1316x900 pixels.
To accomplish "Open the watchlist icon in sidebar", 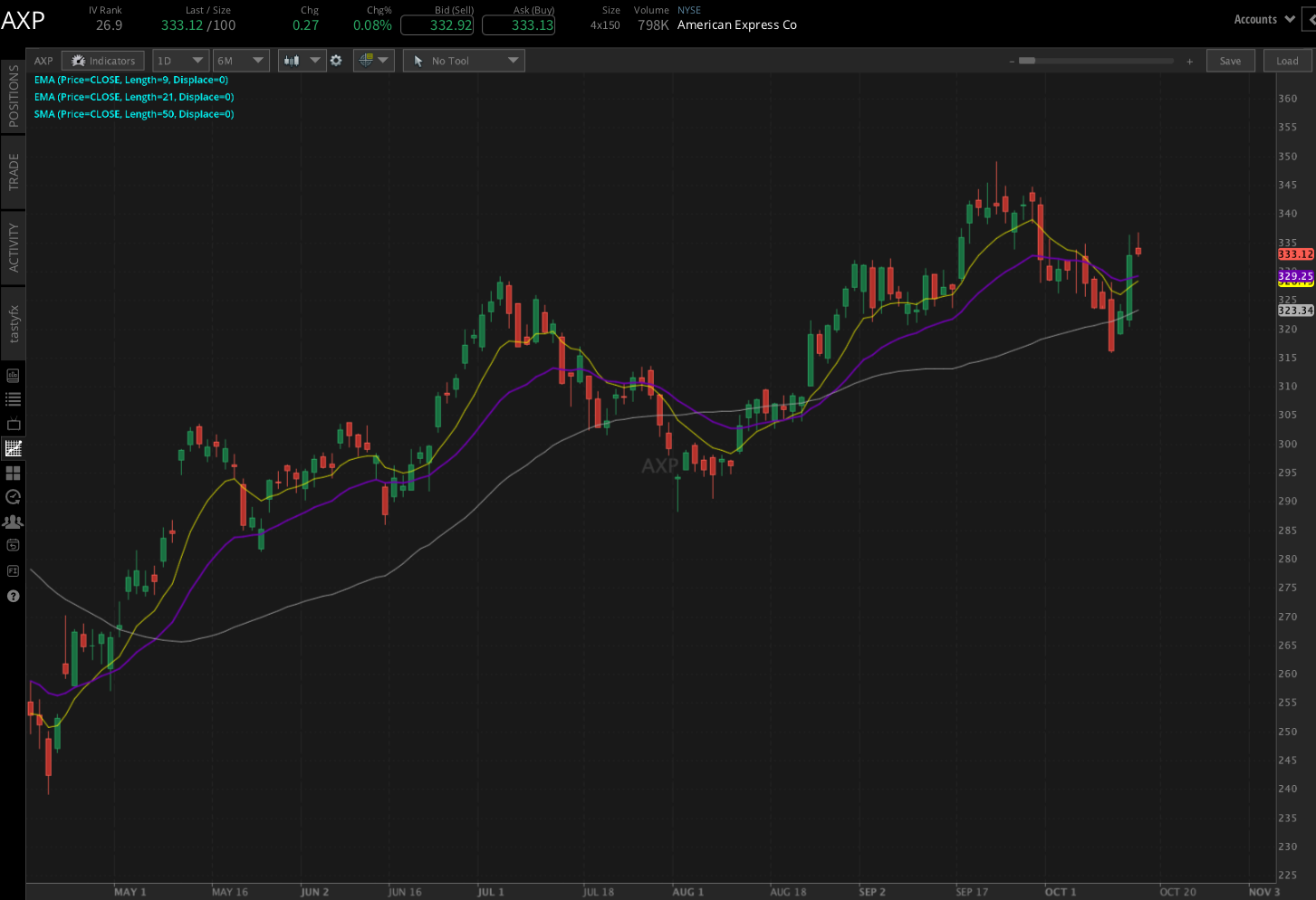I will click(x=14, y=397).
